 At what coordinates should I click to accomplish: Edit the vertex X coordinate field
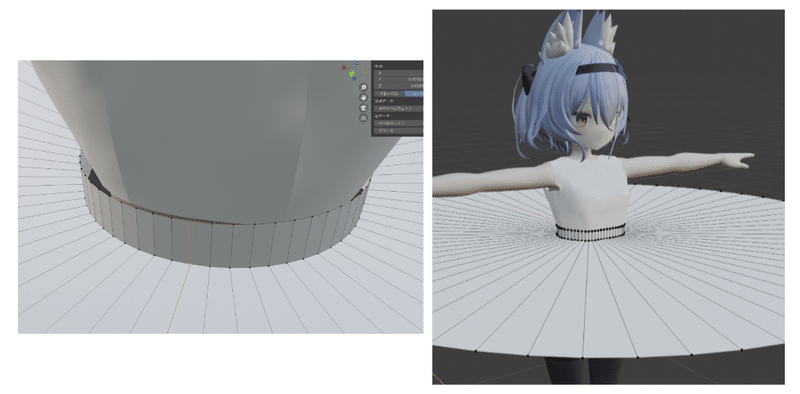click(398, 73)
